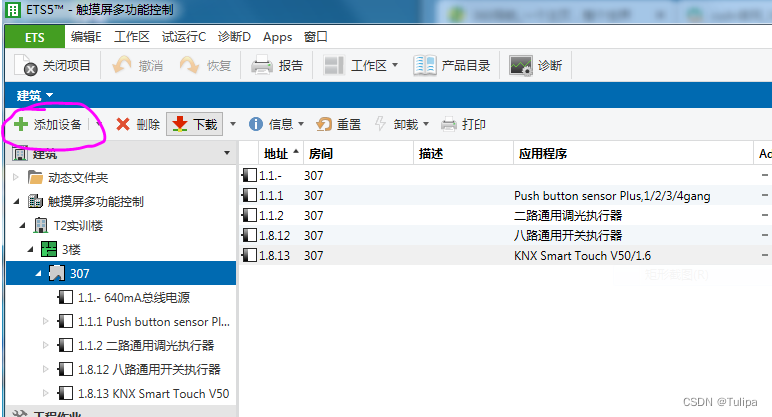Collapse the 3楼 tree node
The image size is (772, 417).
click(31, 249)
